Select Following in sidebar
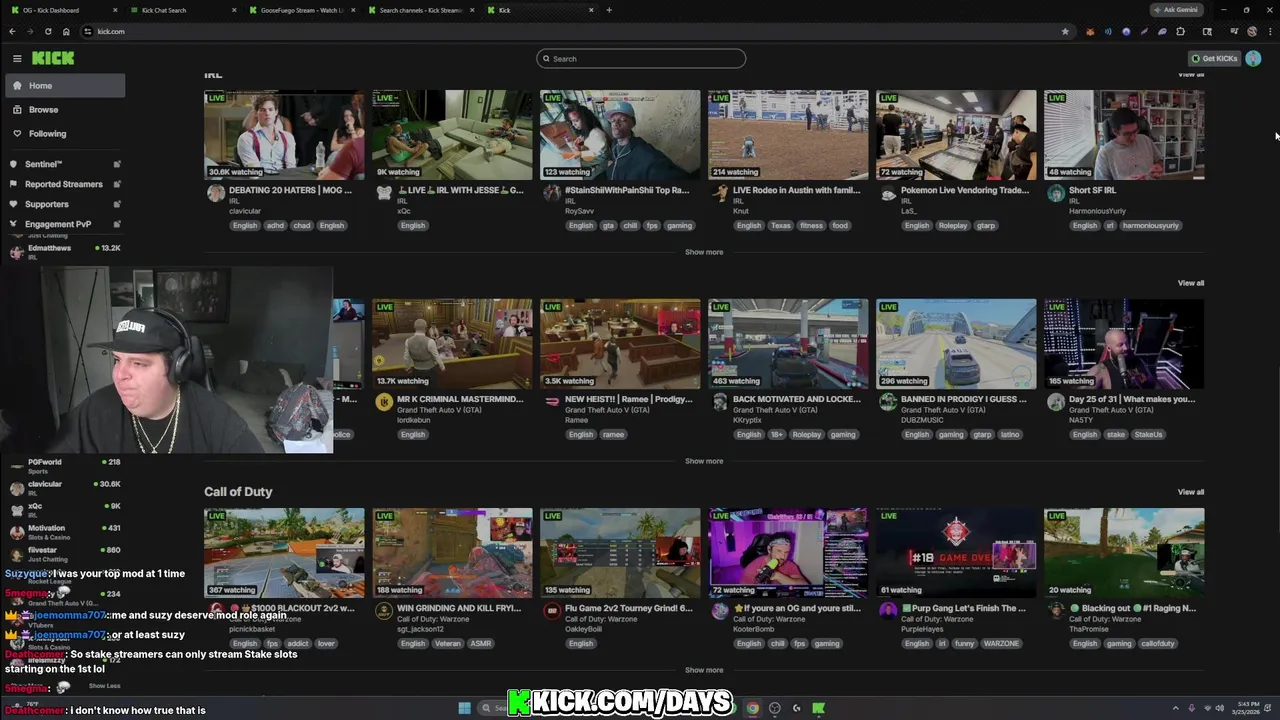This screenshot has height=720, width=1280. point(65,134)
